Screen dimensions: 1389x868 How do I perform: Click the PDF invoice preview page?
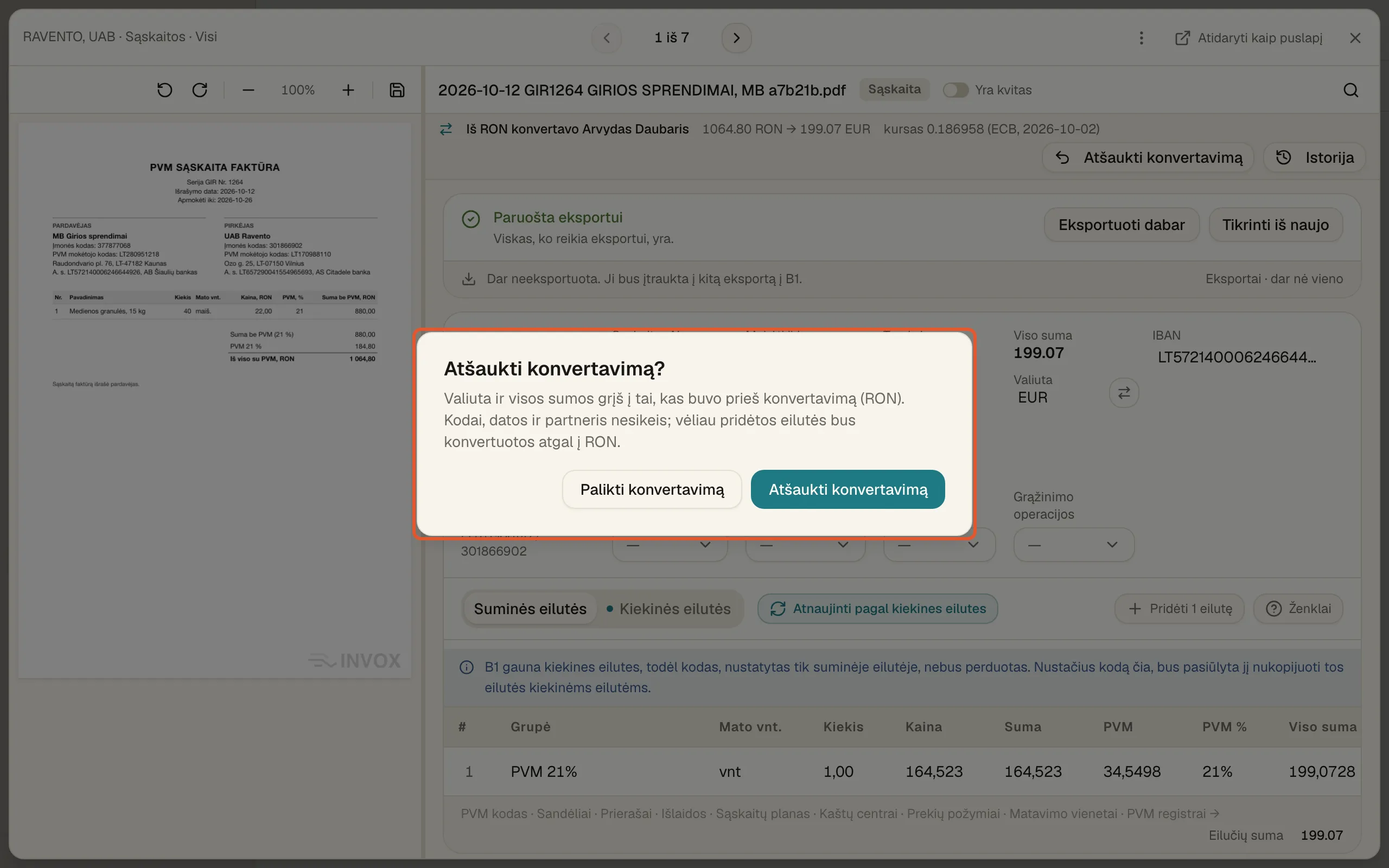(x=215, y=400)
